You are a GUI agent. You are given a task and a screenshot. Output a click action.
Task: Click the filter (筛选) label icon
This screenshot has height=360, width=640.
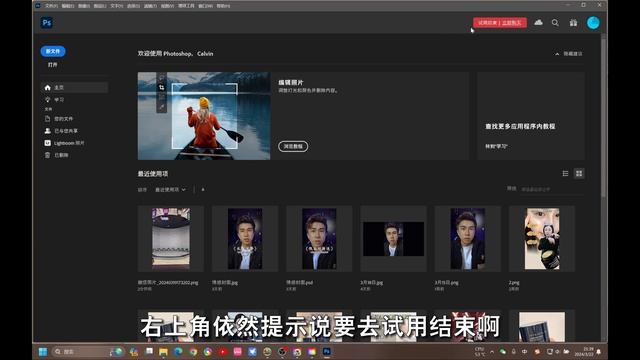[x=511, y=189]
